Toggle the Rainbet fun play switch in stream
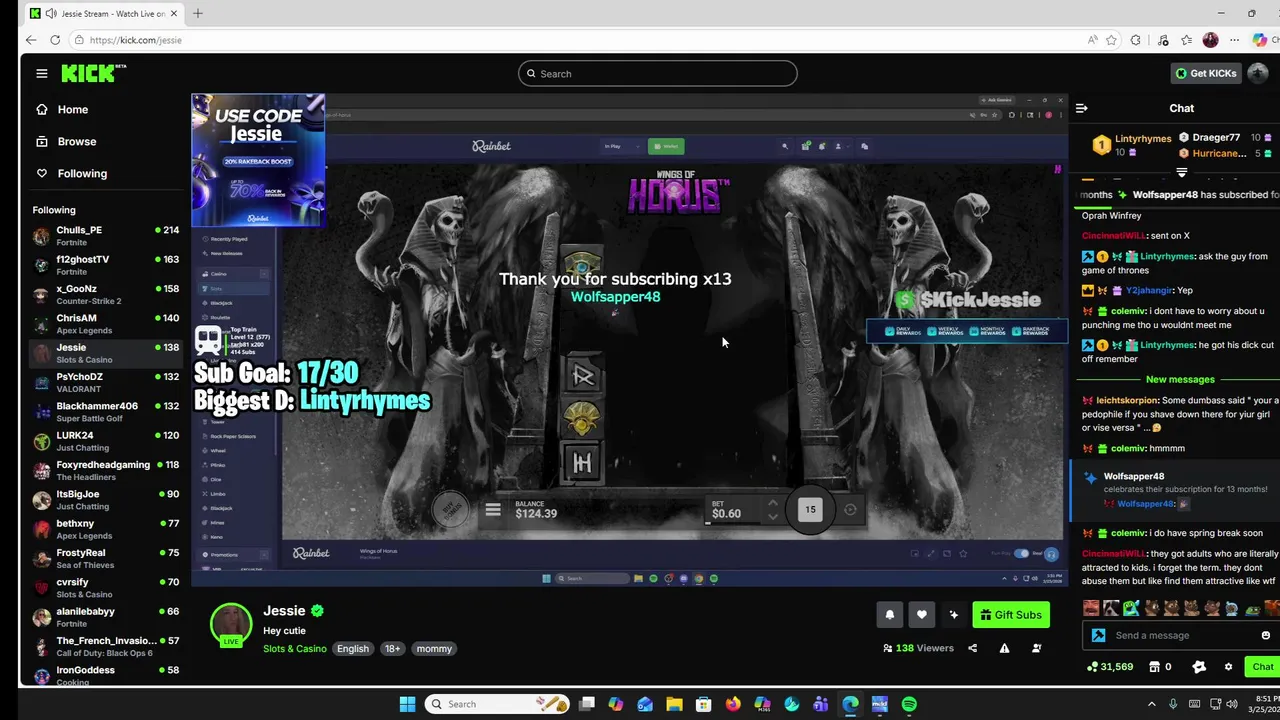Screen dimensions: 1280x720 [x=1021, y=553]
